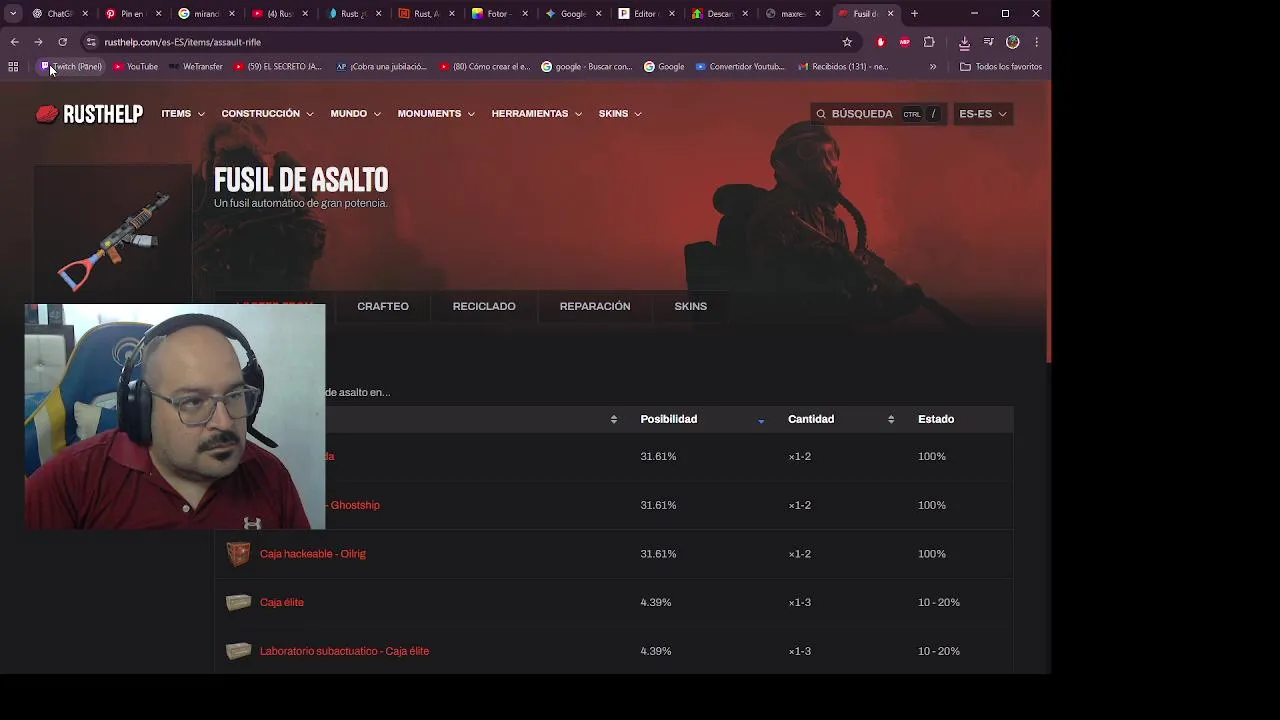This screenshot has height=720, width=1280.
Task: Click the browser forward arrow
Action: tap(38, 42)
